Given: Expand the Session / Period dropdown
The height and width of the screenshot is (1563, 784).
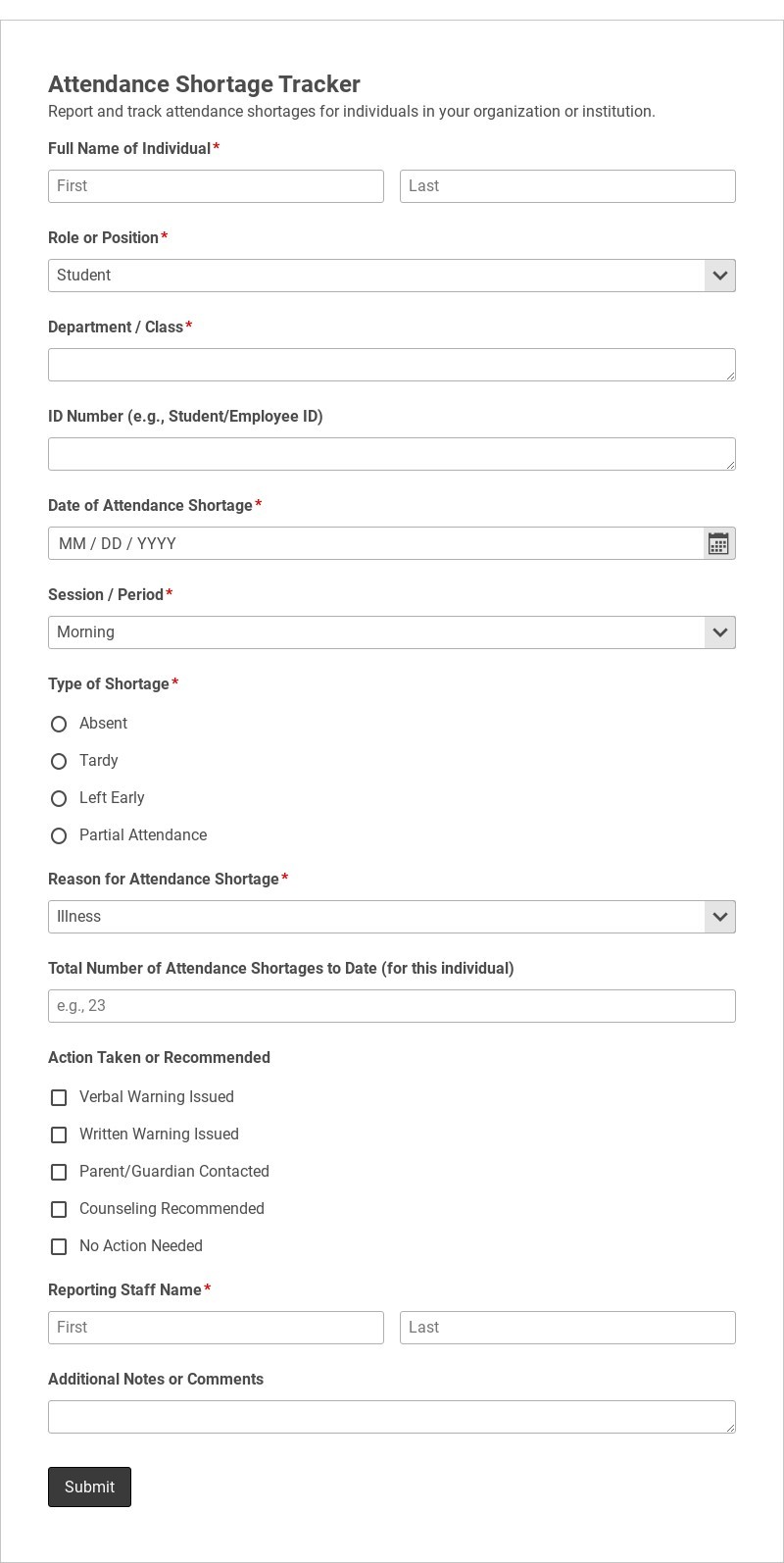Looking at the screenshot, I should pos(392,632).
